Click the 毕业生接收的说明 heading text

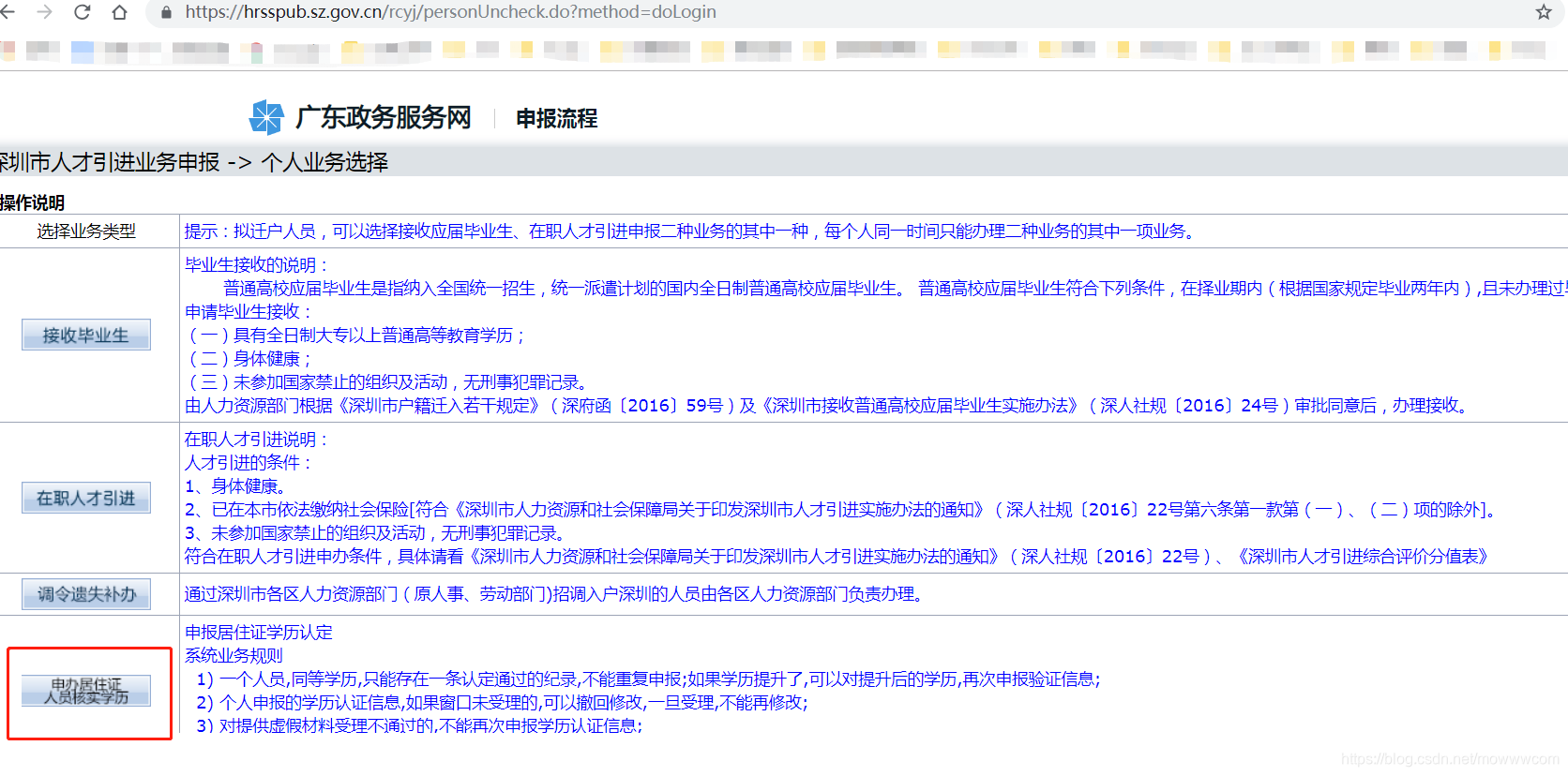point(257,265)
